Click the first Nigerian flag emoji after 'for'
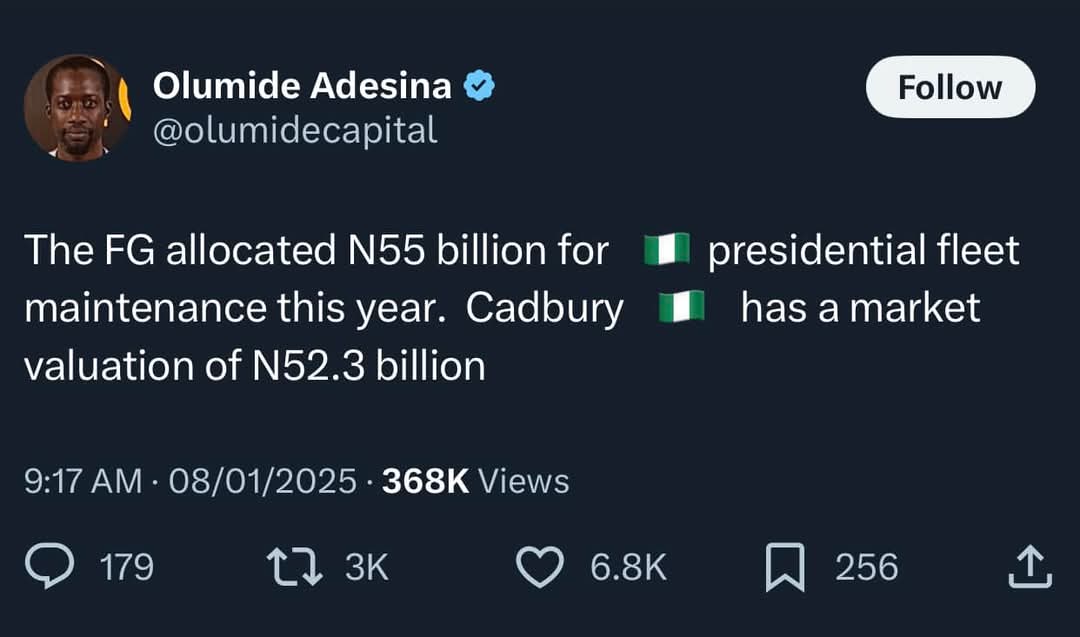This screenshot has height=637, width=1080. pos(666,252)
